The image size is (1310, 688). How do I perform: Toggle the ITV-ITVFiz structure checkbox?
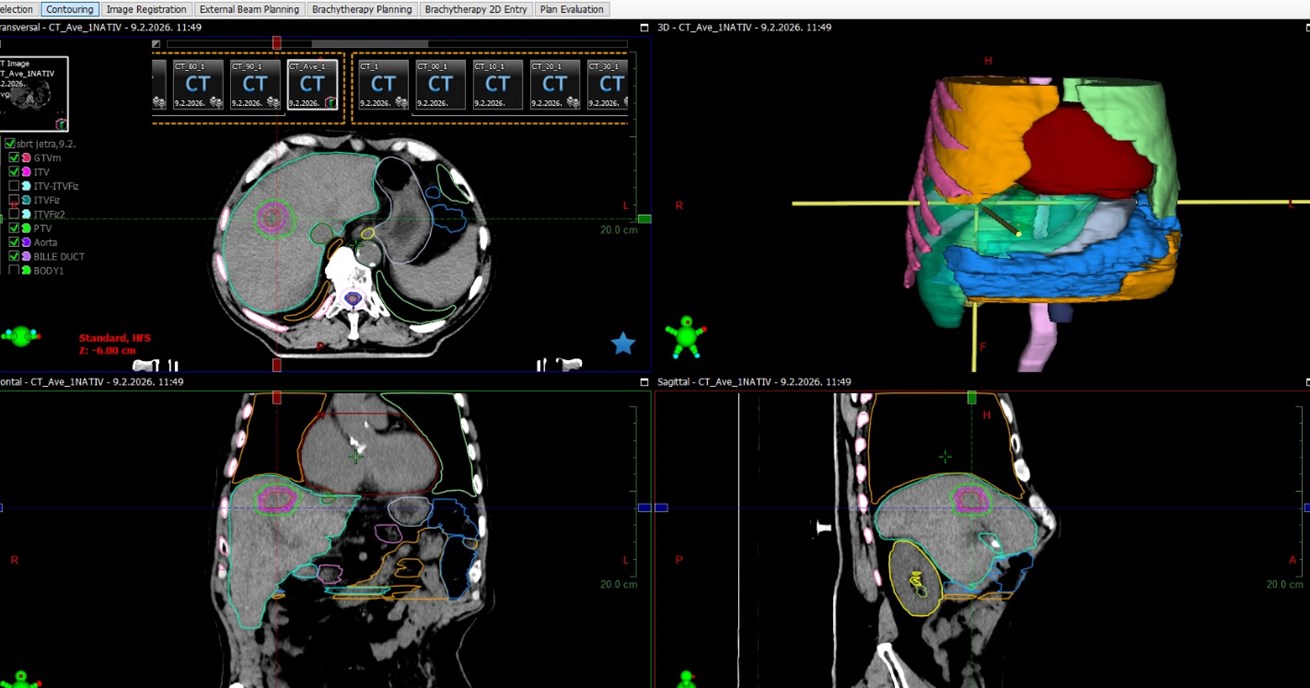[14, 186]
